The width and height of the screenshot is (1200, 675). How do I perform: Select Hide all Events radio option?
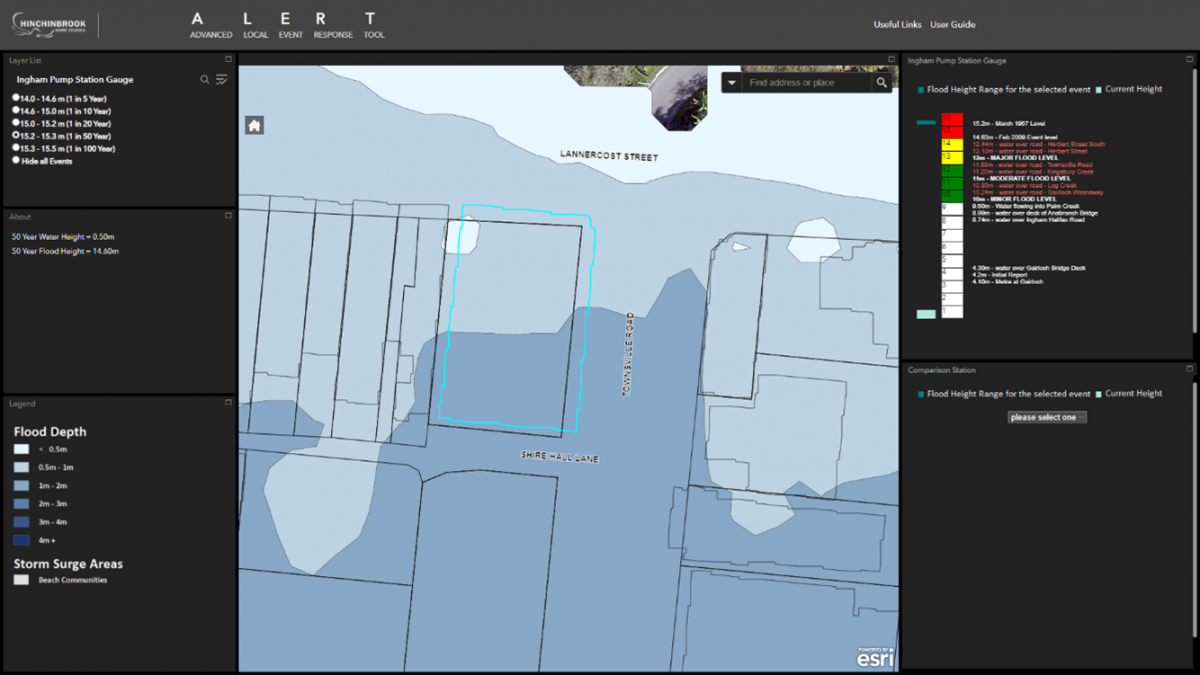click(16, 160)
